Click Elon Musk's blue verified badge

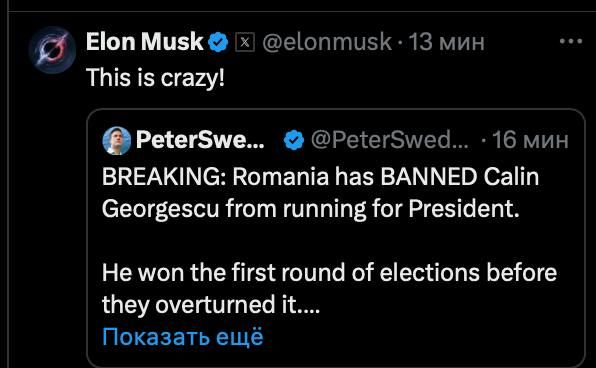pyautogui.click(x=217, y=42)
